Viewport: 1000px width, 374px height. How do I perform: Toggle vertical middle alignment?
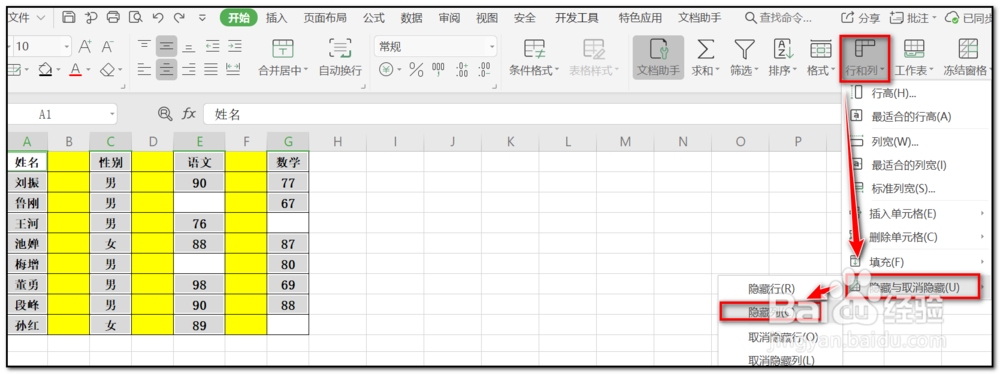click(166, 46)
